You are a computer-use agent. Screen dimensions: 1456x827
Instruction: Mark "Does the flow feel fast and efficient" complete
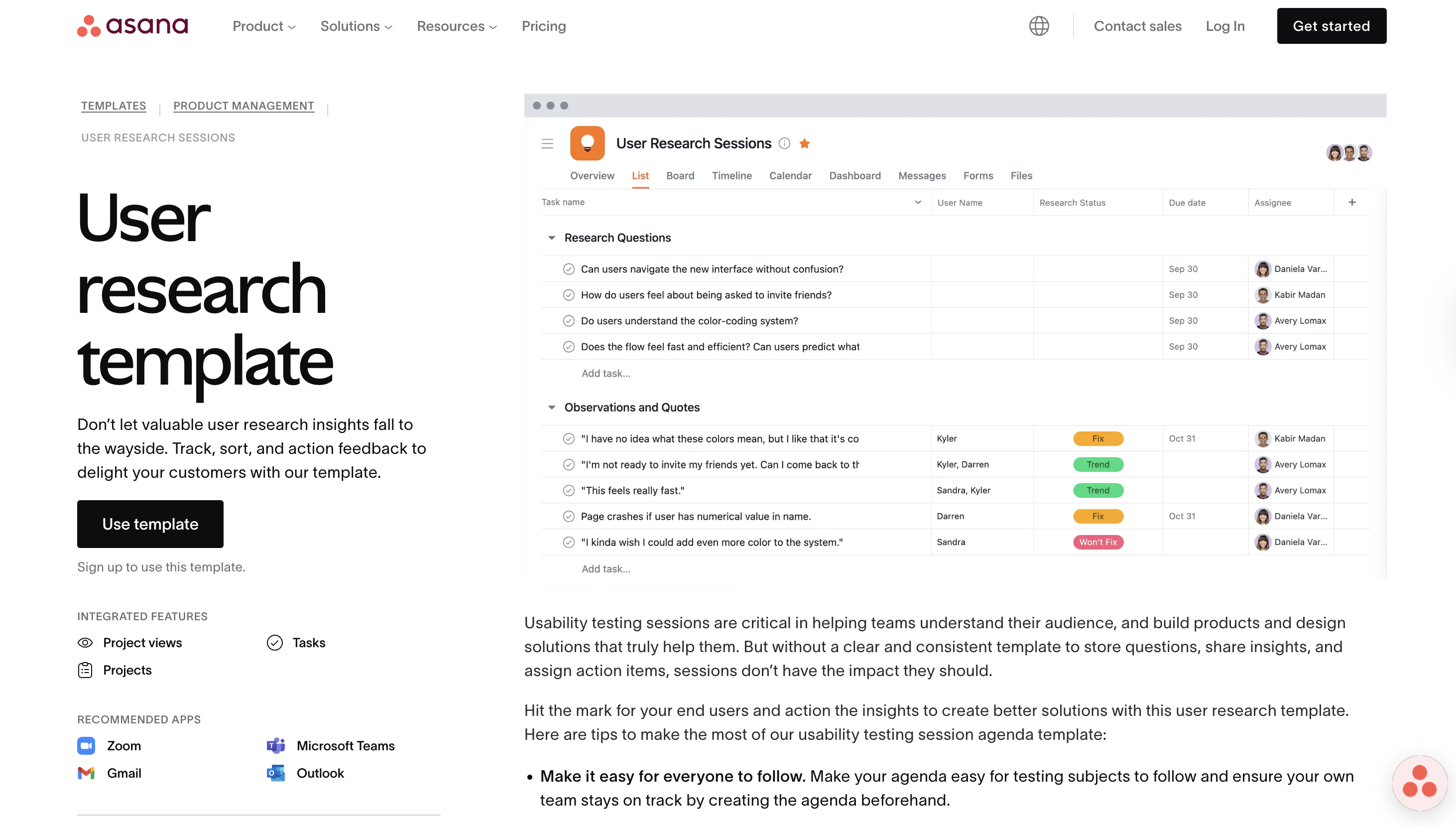569,346
